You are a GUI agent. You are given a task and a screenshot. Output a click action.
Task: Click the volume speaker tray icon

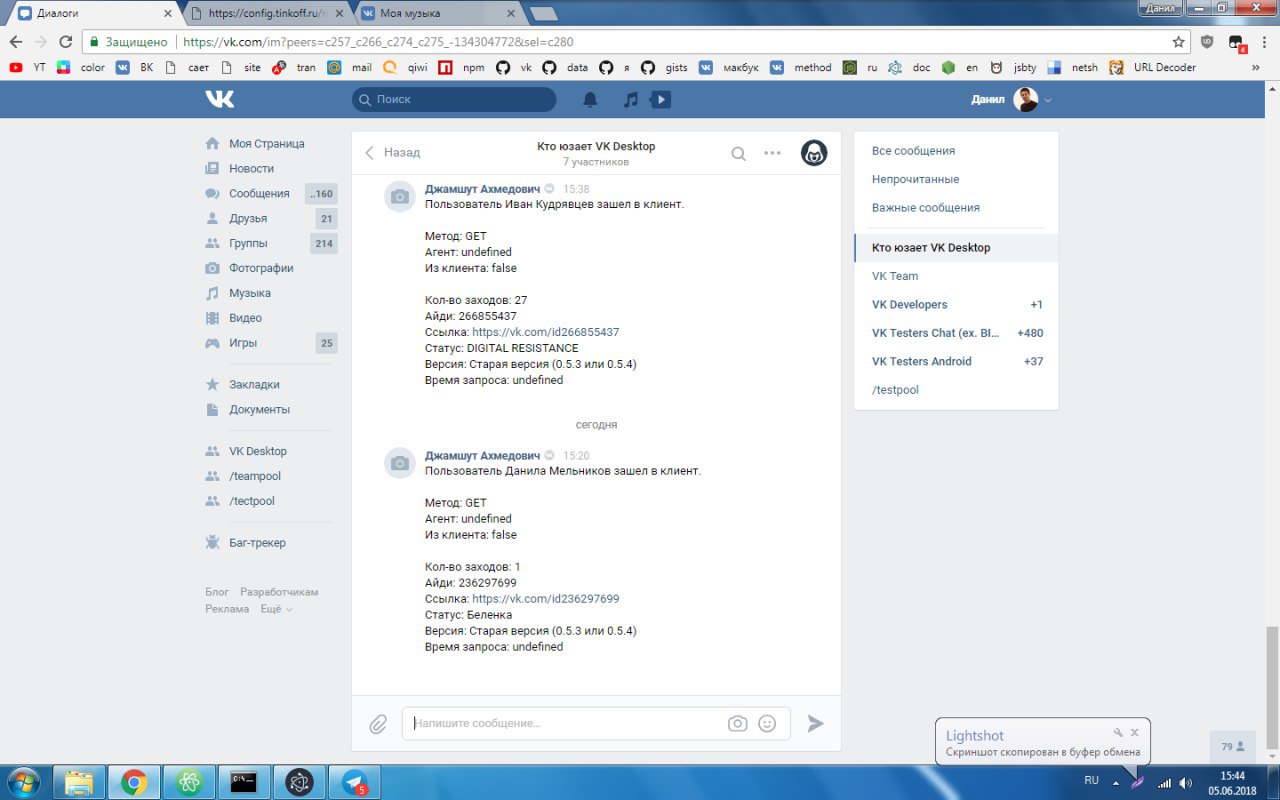pos(1185,782)
